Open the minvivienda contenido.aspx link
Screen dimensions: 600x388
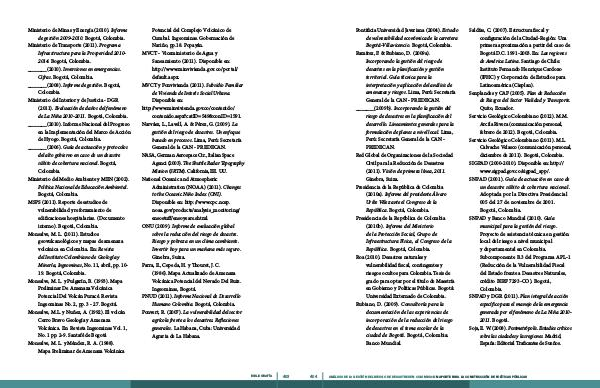click(x=191, y=112)
